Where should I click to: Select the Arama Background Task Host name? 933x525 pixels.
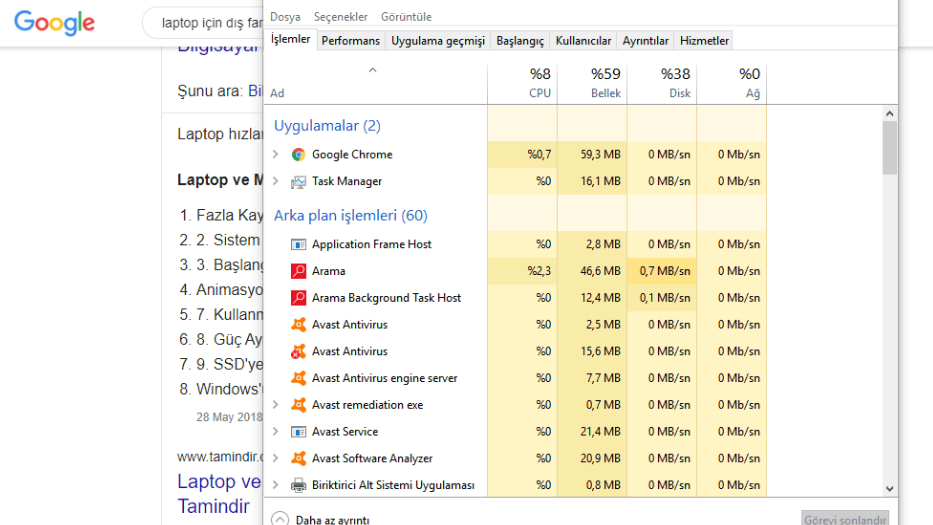(x=386, y=298)
